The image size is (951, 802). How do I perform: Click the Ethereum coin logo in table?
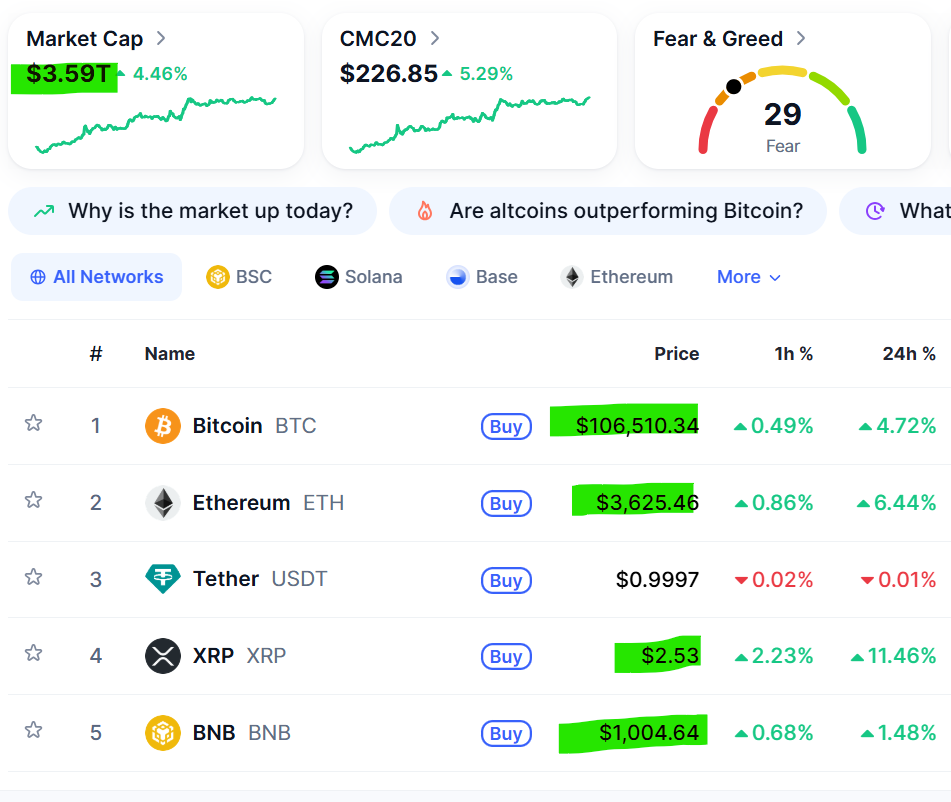click(163, 503)
